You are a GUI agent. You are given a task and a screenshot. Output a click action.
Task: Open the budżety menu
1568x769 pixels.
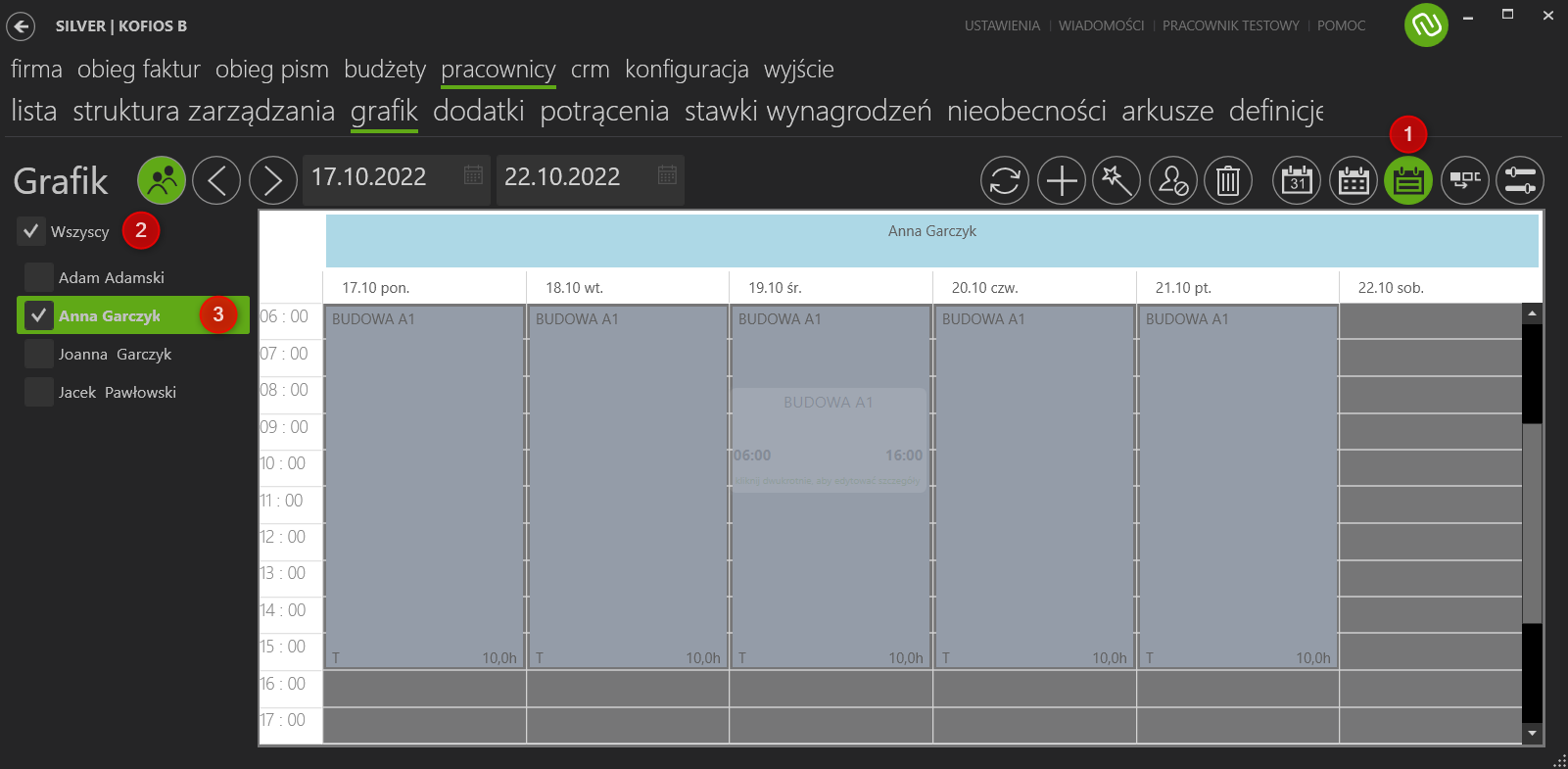385,70
